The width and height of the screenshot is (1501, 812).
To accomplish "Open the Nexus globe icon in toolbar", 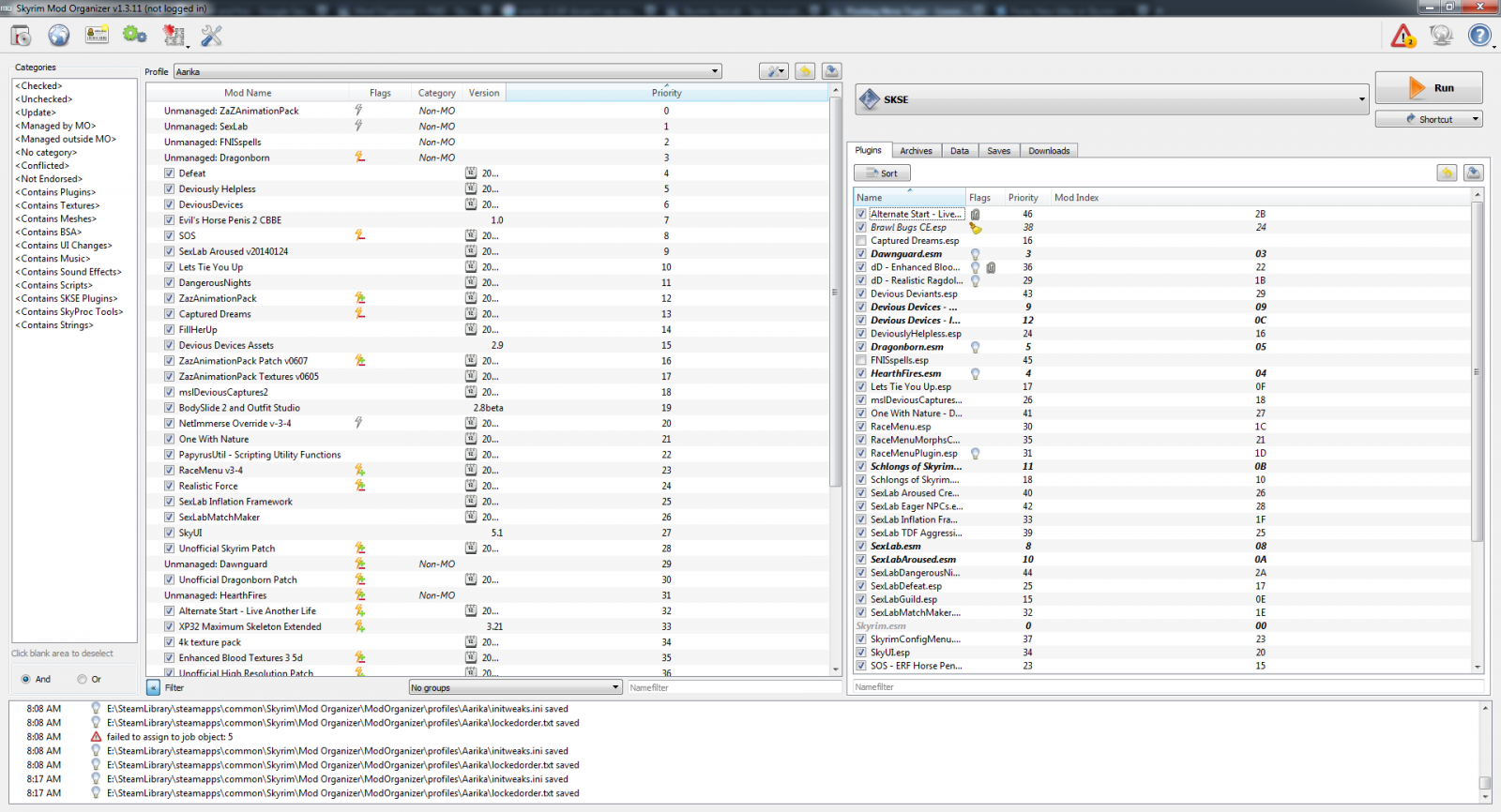I will 59,36.
